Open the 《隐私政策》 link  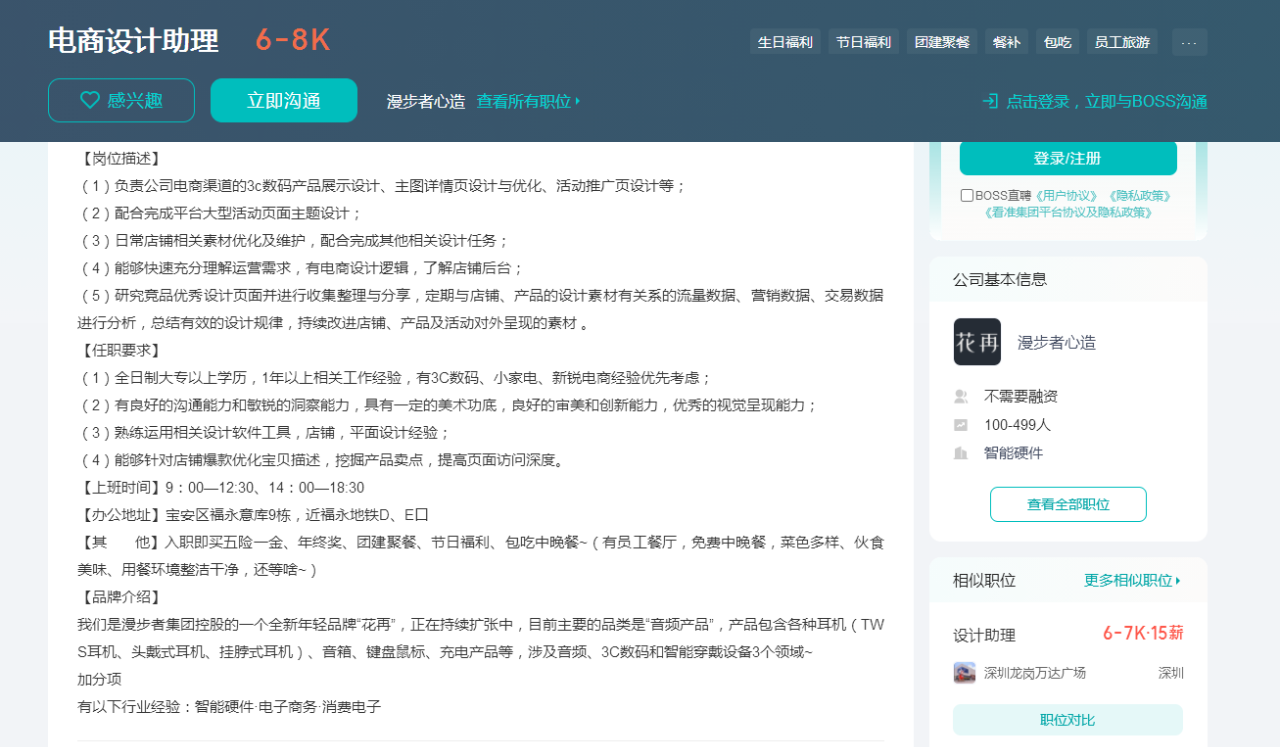coord(1139,195)
